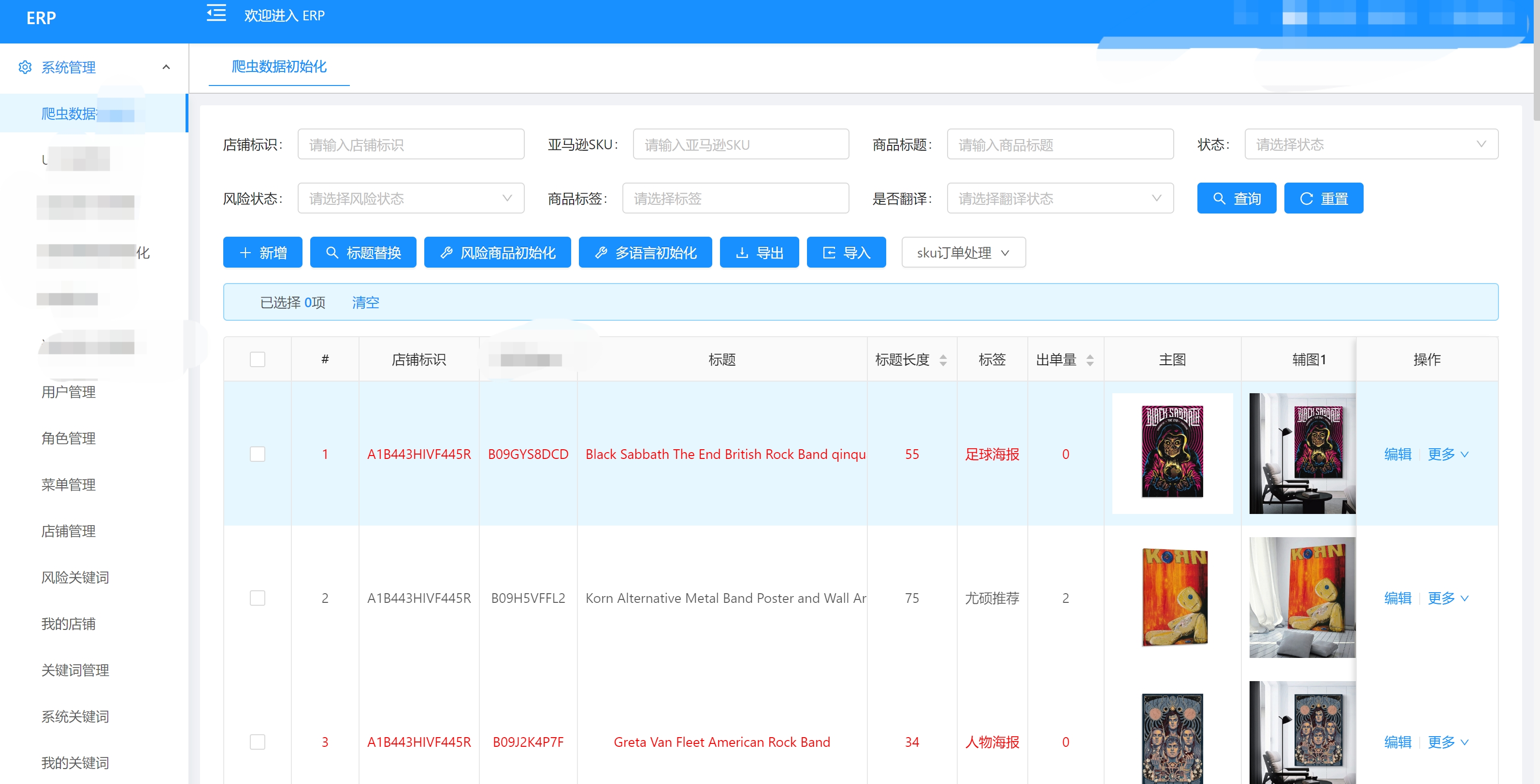Image resolution: width=1540 pixels, height=784 pixels.
Task: Click 编辑 for the Korn row
Action: 1398,598
